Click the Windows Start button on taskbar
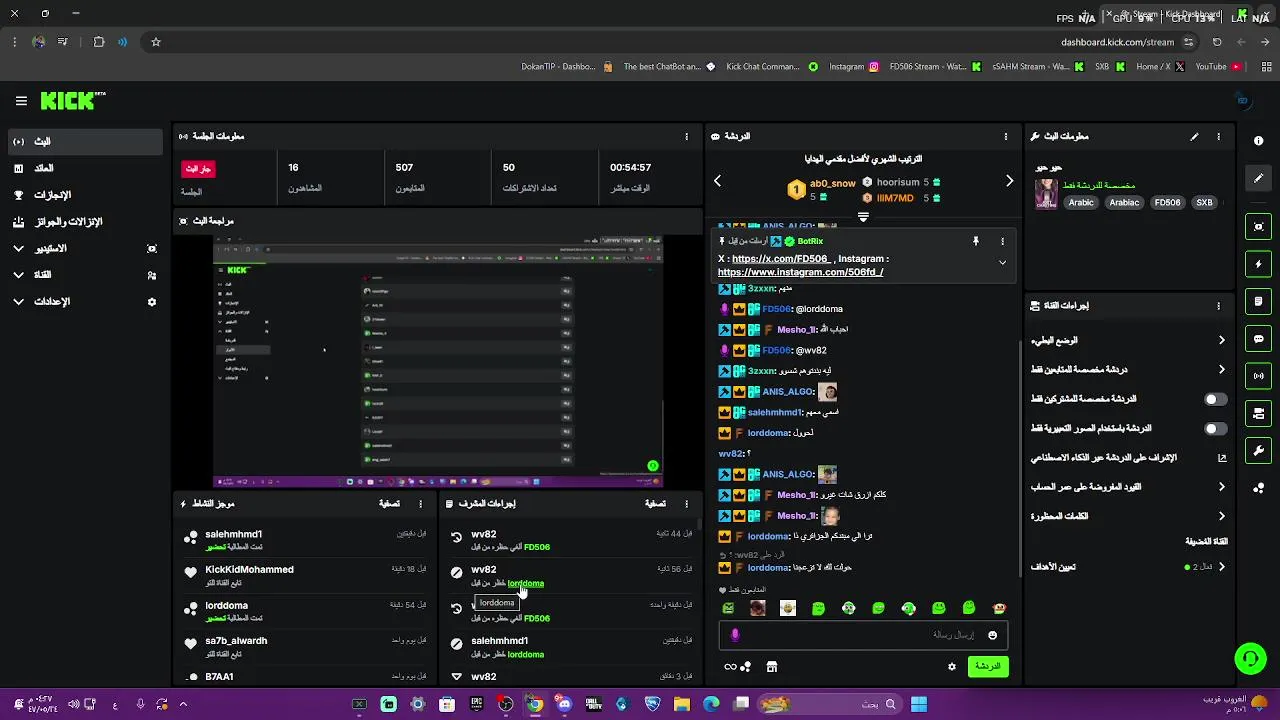 tap(919, 704)
